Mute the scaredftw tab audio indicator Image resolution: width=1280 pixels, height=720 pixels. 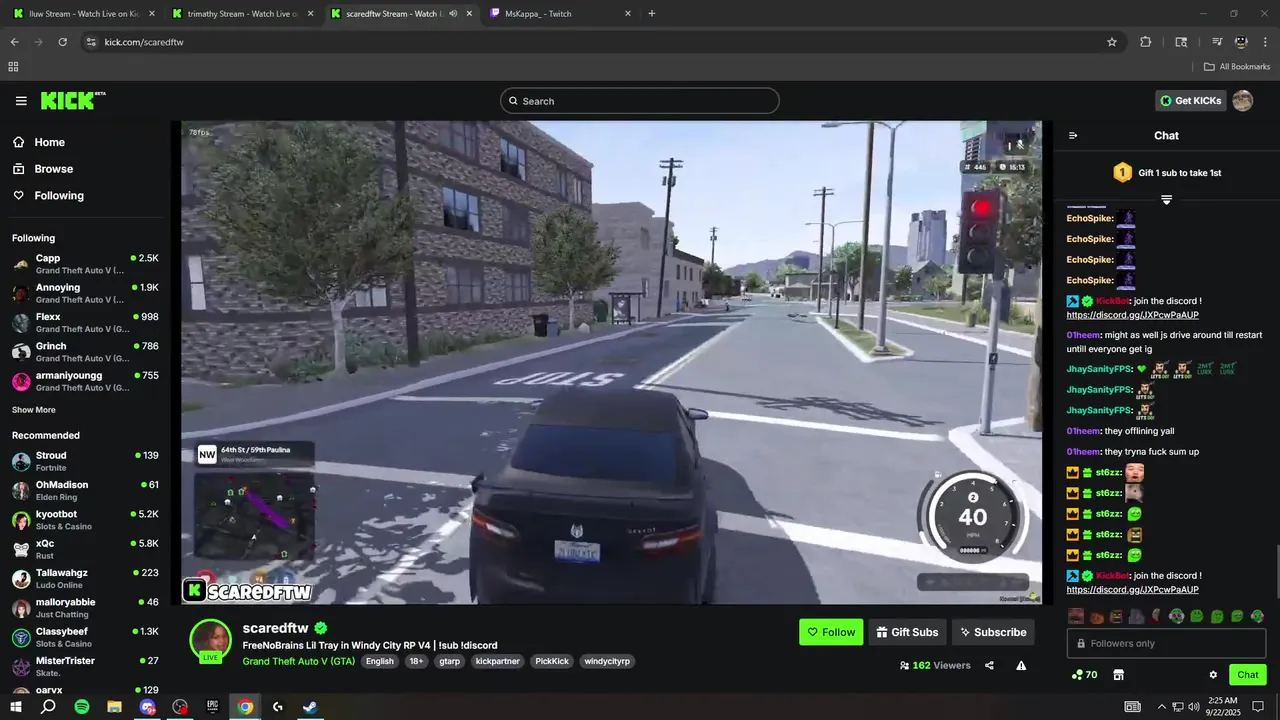tap(453, 14)
